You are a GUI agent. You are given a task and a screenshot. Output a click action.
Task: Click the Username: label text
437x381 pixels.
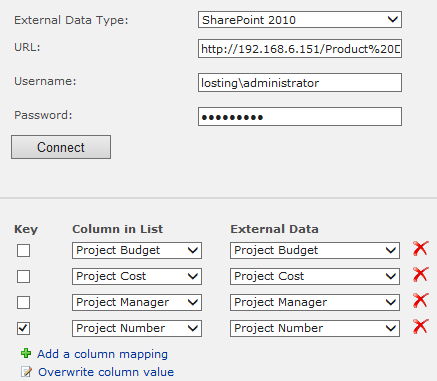point(45,81)
